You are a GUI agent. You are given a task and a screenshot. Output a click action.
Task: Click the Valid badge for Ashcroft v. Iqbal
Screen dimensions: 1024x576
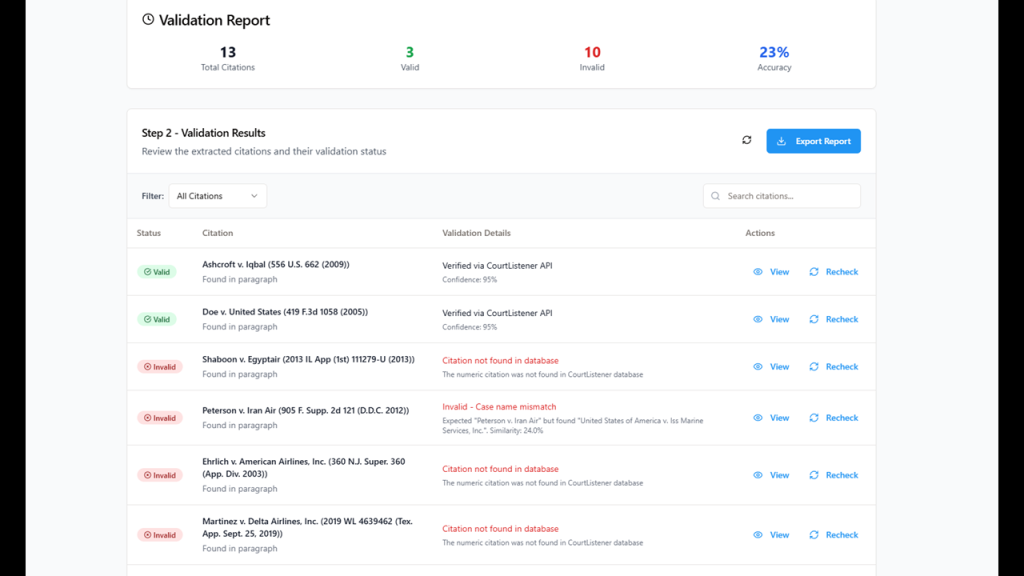[x=157, y=272]
